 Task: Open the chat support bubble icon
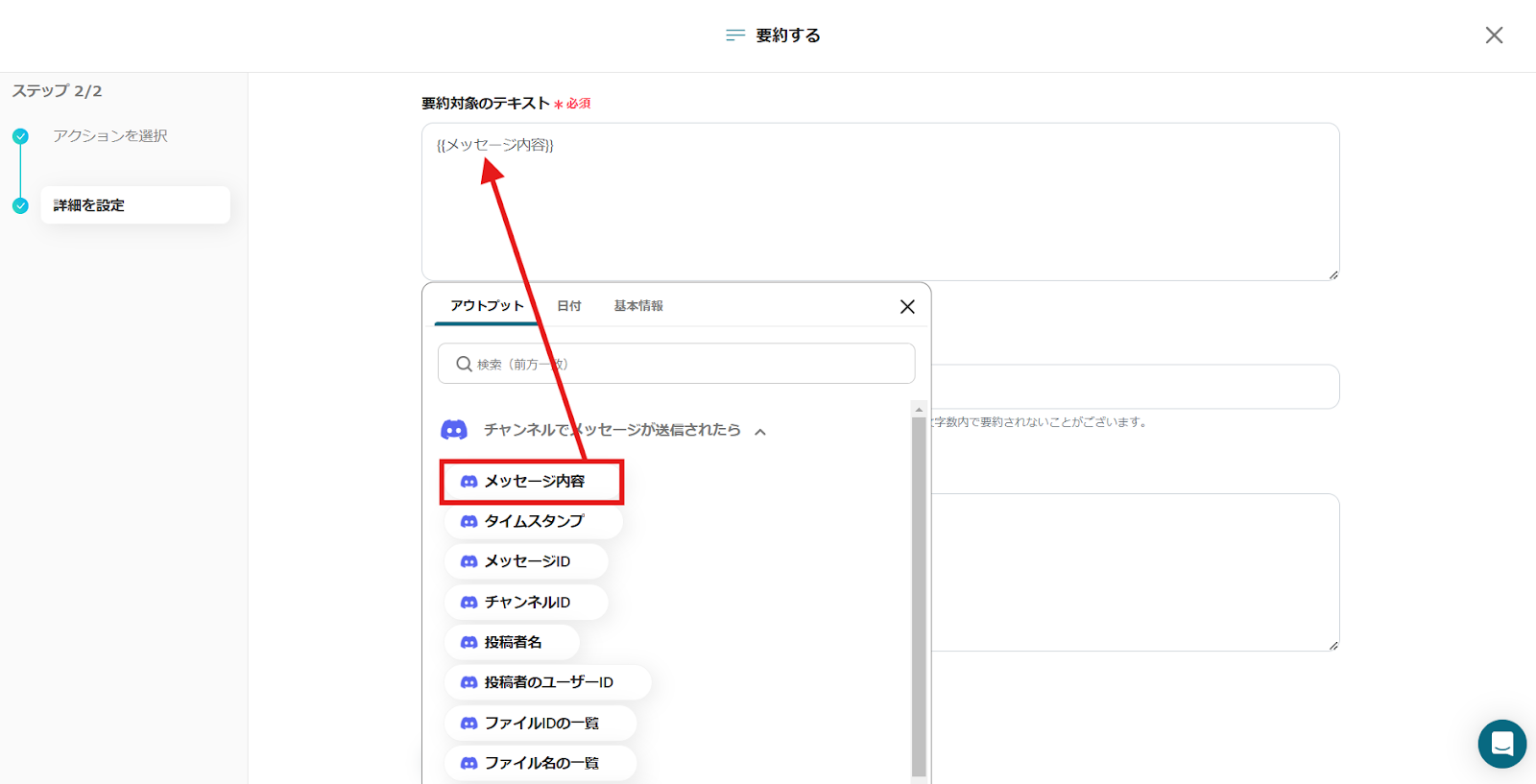tap(1501, 744)
